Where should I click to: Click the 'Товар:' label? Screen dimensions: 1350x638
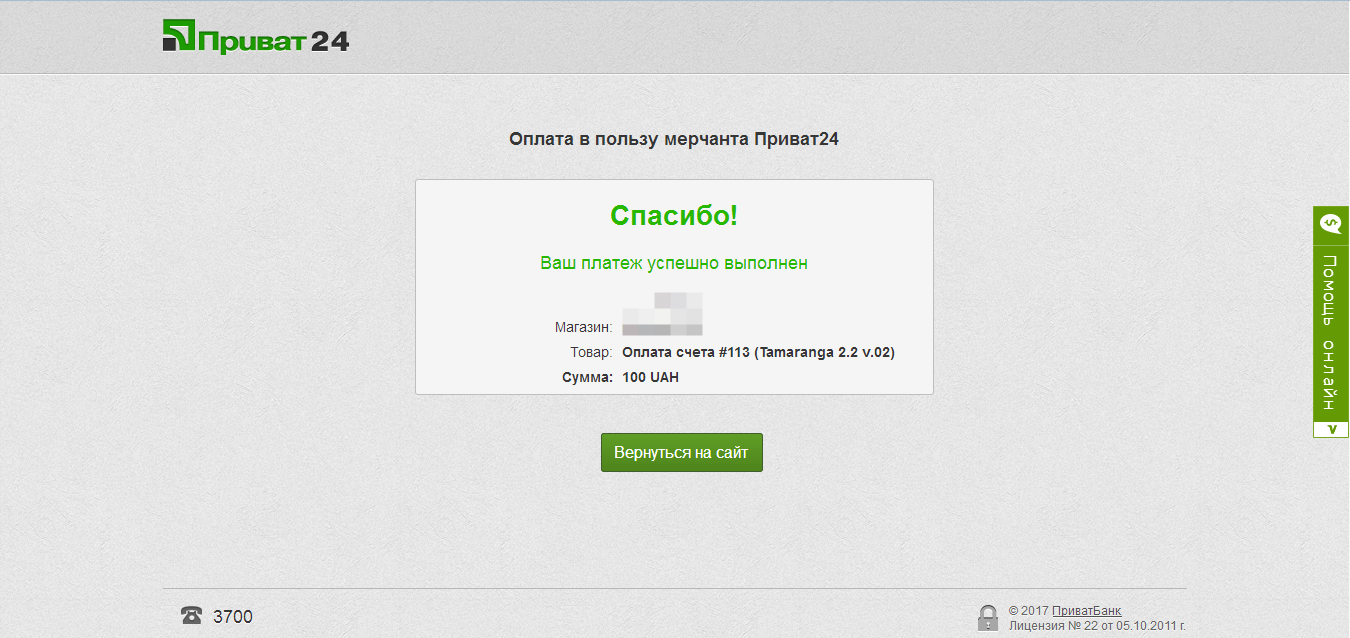pos(590,352)
